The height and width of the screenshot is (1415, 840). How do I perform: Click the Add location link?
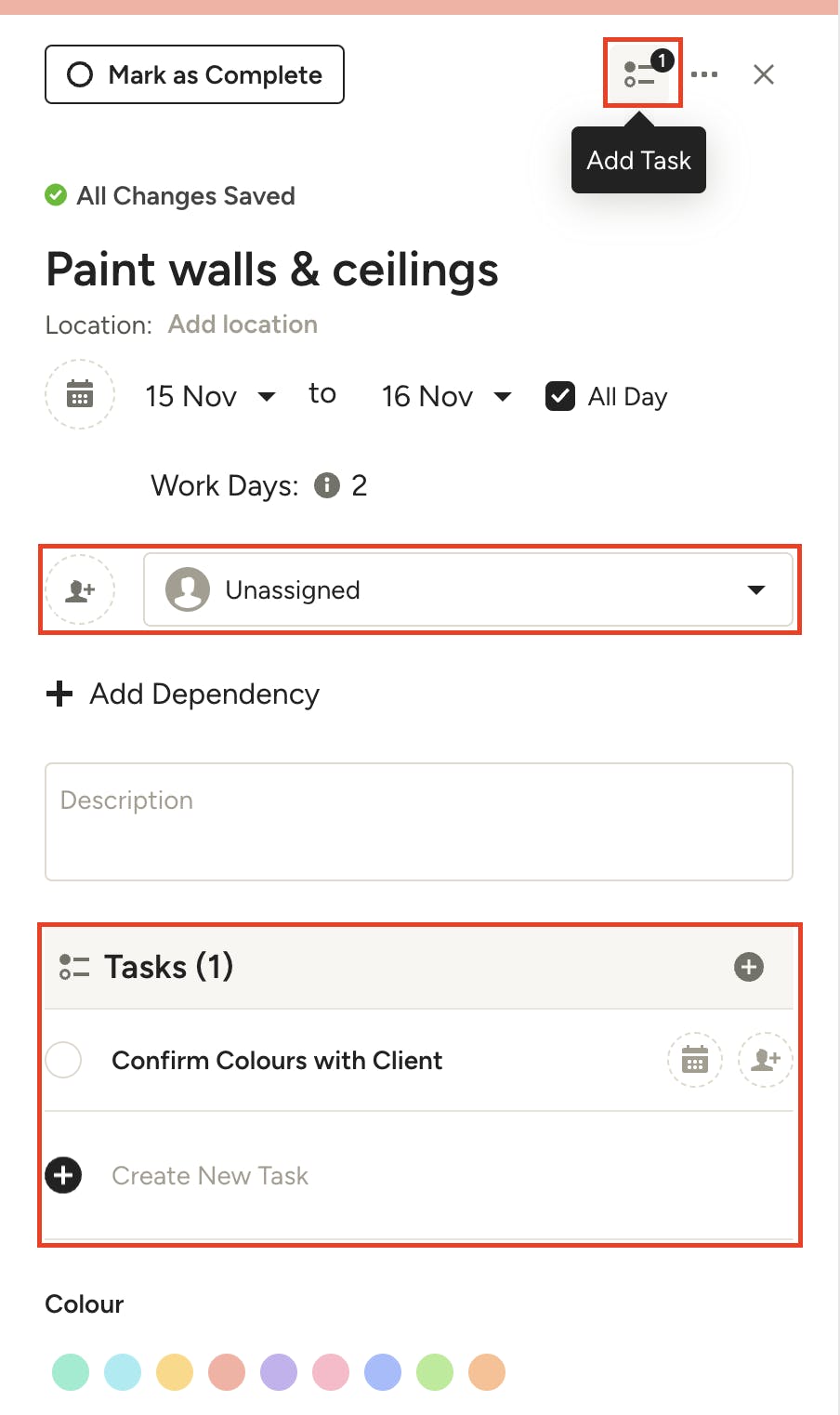tap(243, 324)
